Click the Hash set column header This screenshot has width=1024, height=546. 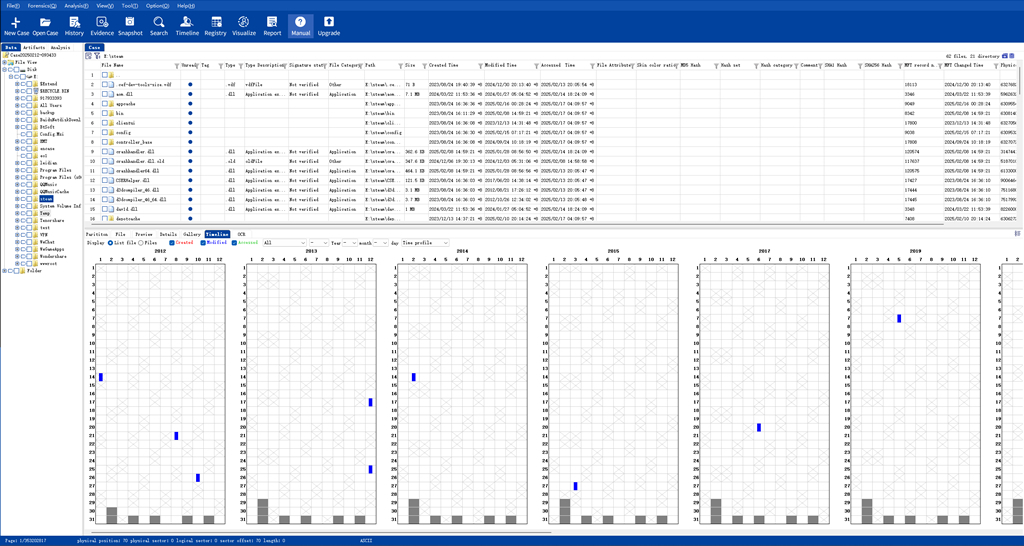coord(730,66)
